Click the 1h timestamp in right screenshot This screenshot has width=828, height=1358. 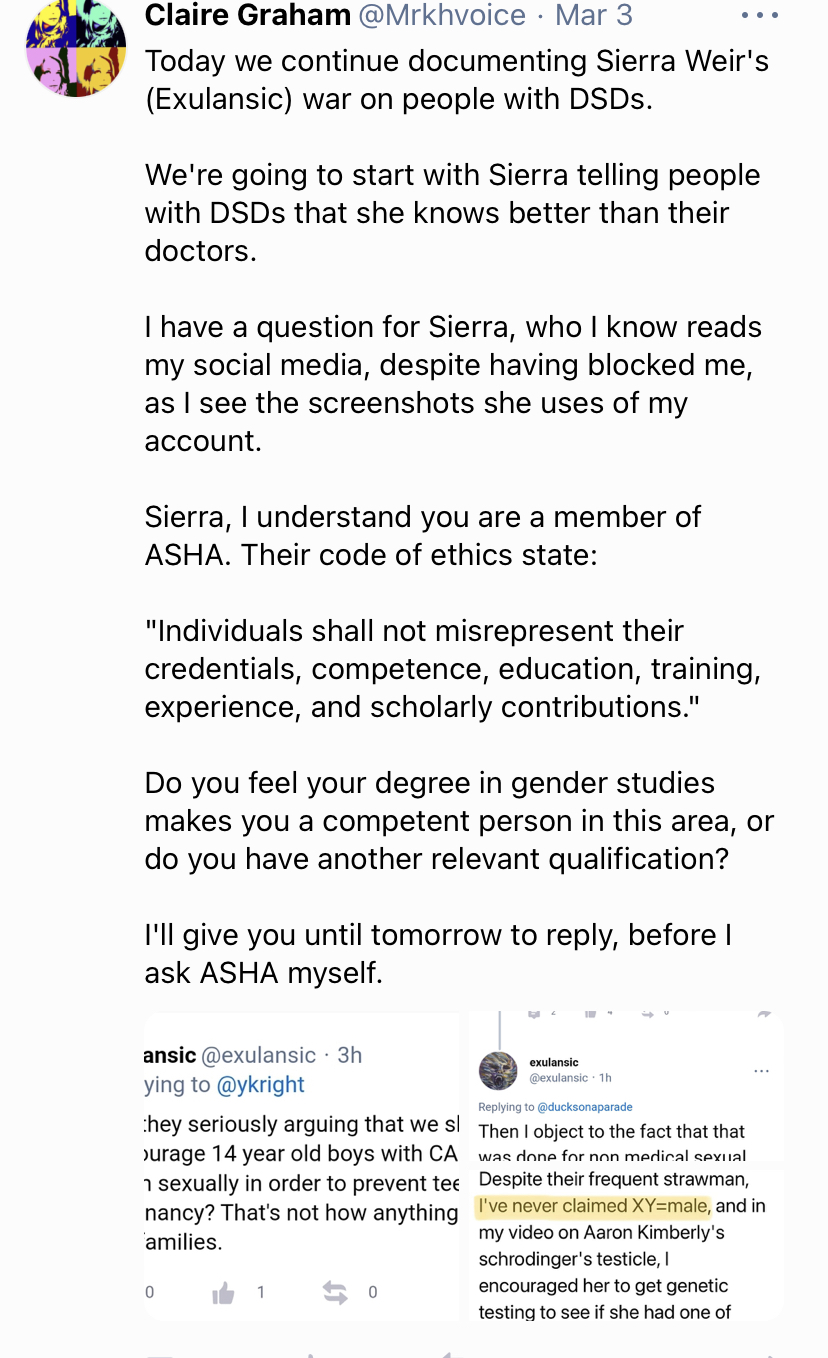(x=605, y=1078)
